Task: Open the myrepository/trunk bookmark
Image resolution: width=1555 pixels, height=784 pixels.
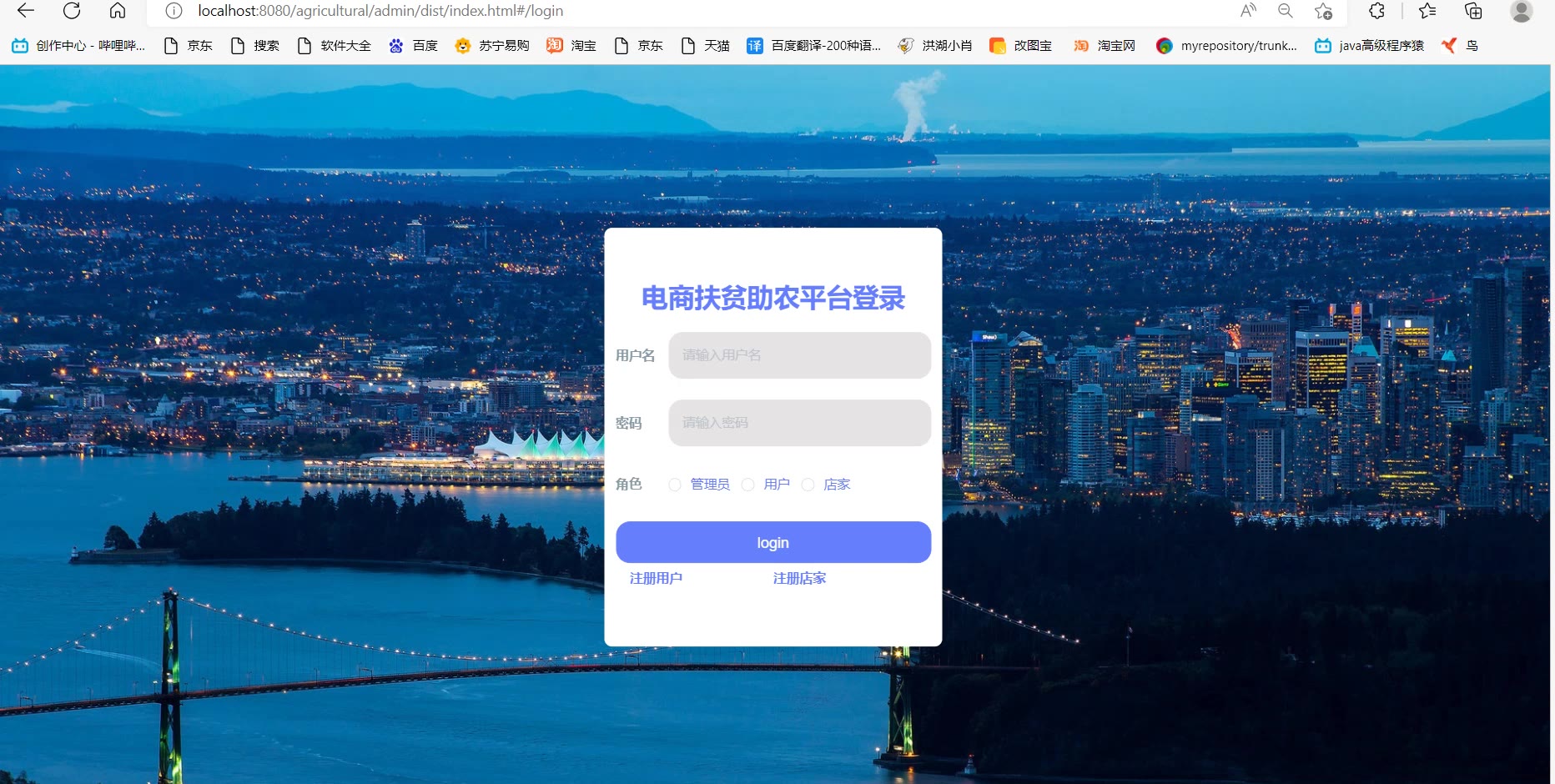Action: point(1226,46)
